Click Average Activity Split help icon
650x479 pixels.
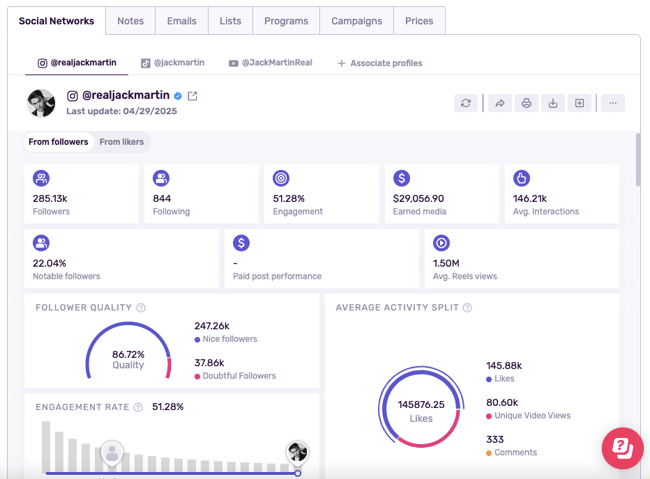click(x=467, y=308)
